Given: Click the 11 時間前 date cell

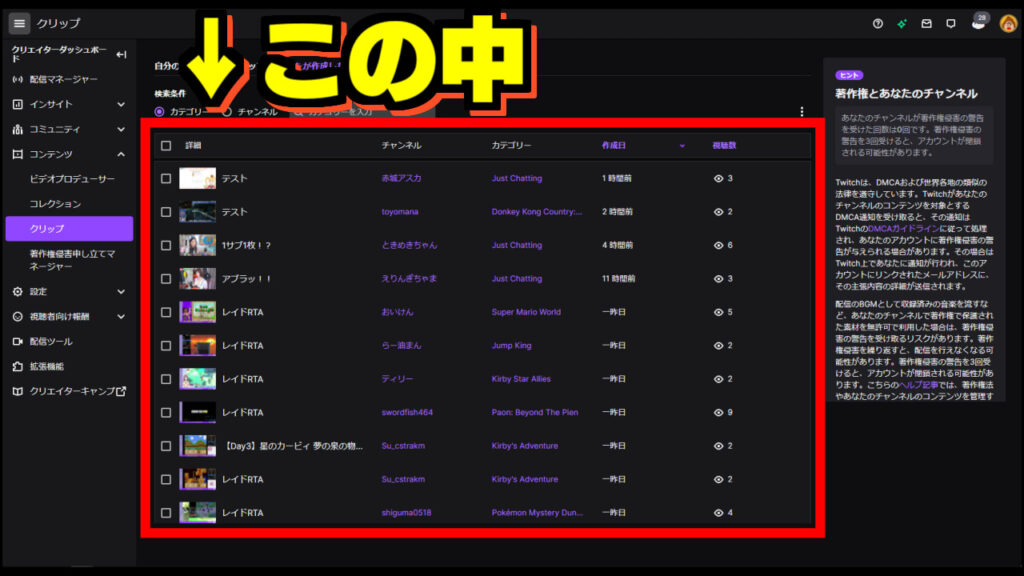Looking at the screenshot, I should tap(618, 279).
